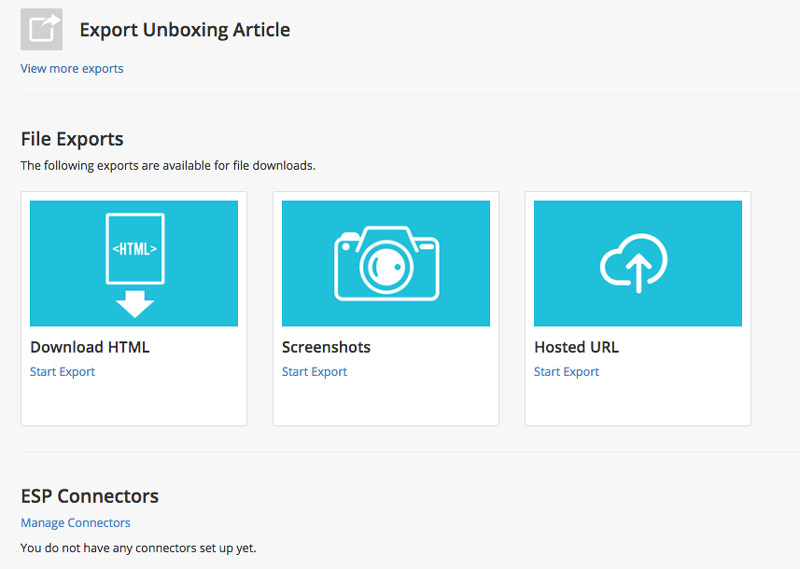800x569 pixels.
Task: Open the View more exports link
Action: click(x=72, y=68)
